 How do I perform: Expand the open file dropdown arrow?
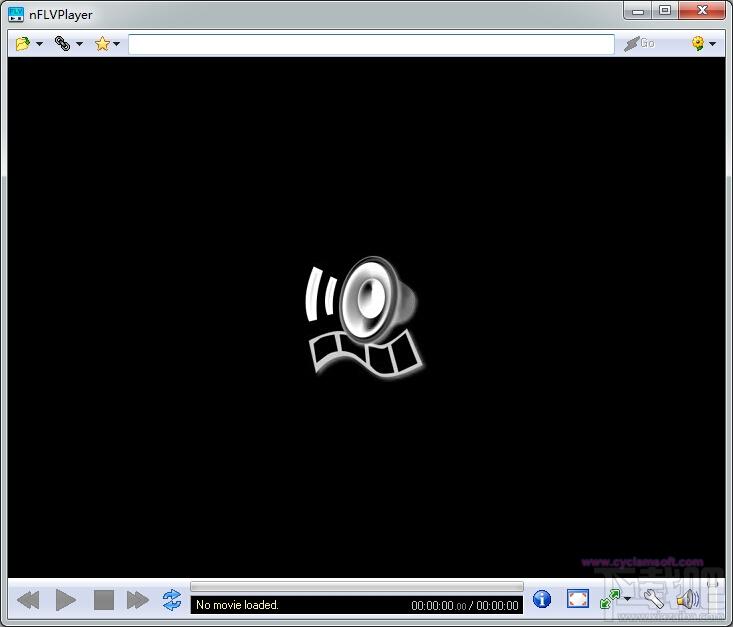pos(40,44)
